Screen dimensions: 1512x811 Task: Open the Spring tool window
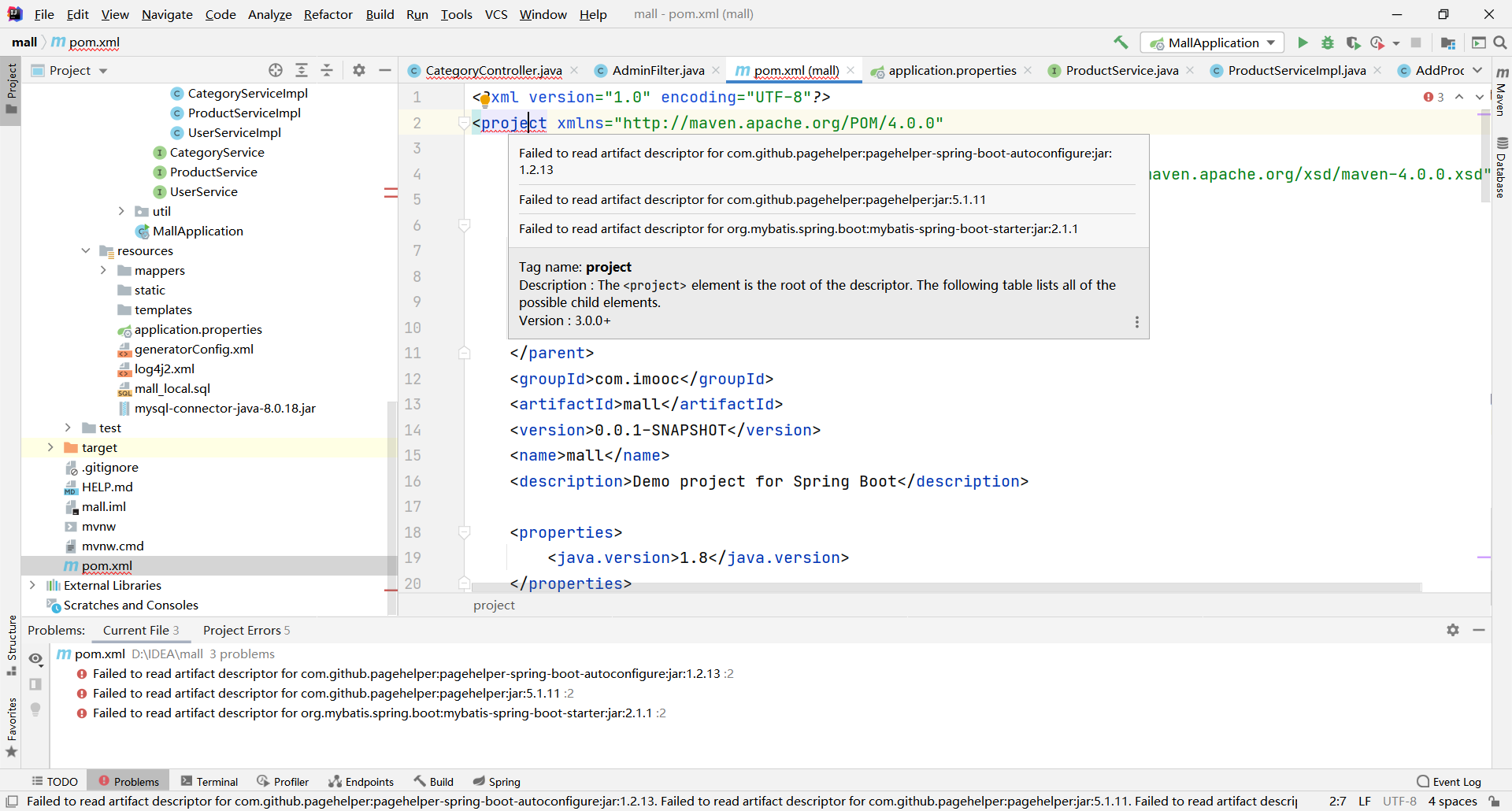click(x=497, y=781)
